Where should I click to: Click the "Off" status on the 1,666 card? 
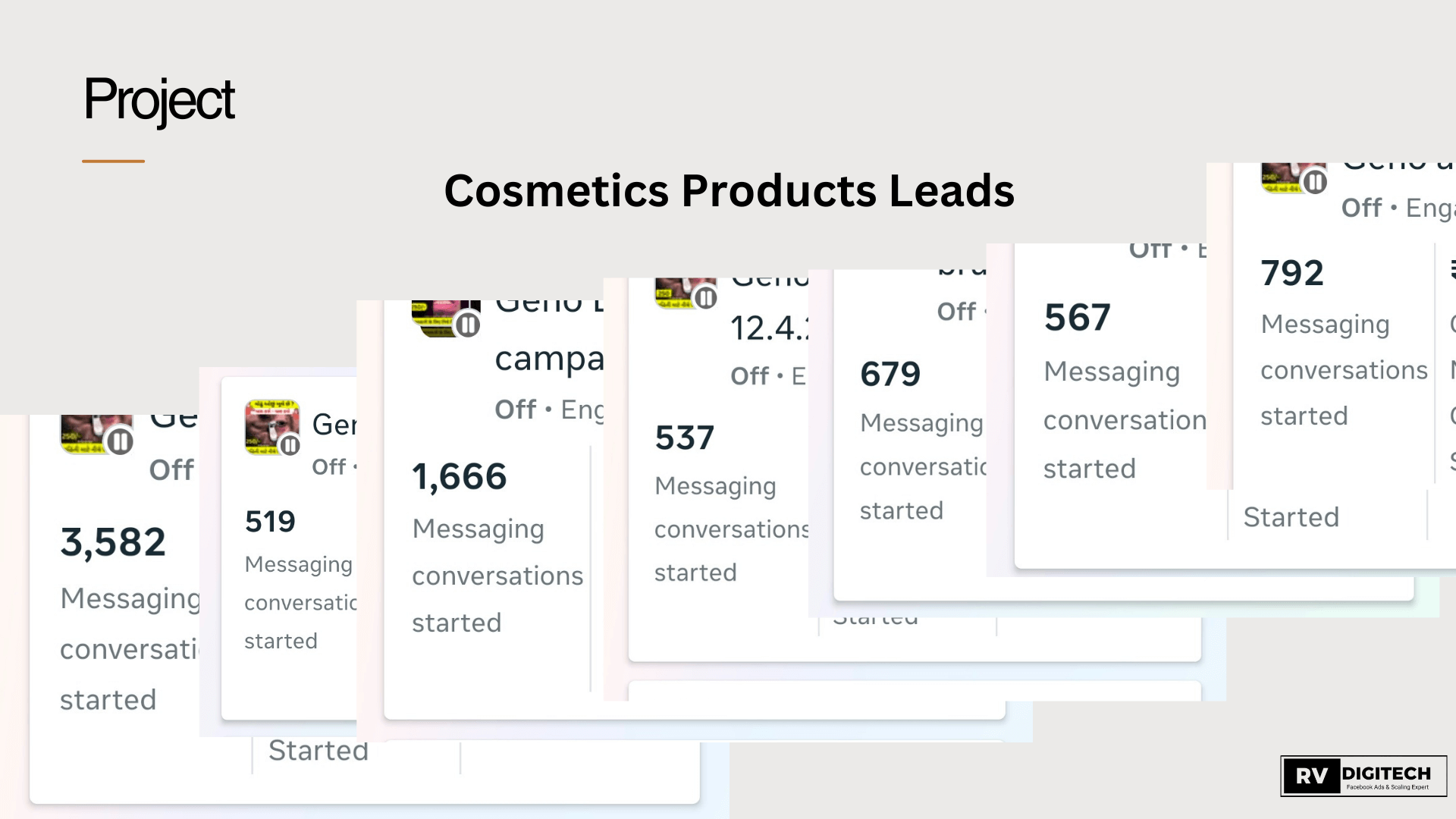515,409
